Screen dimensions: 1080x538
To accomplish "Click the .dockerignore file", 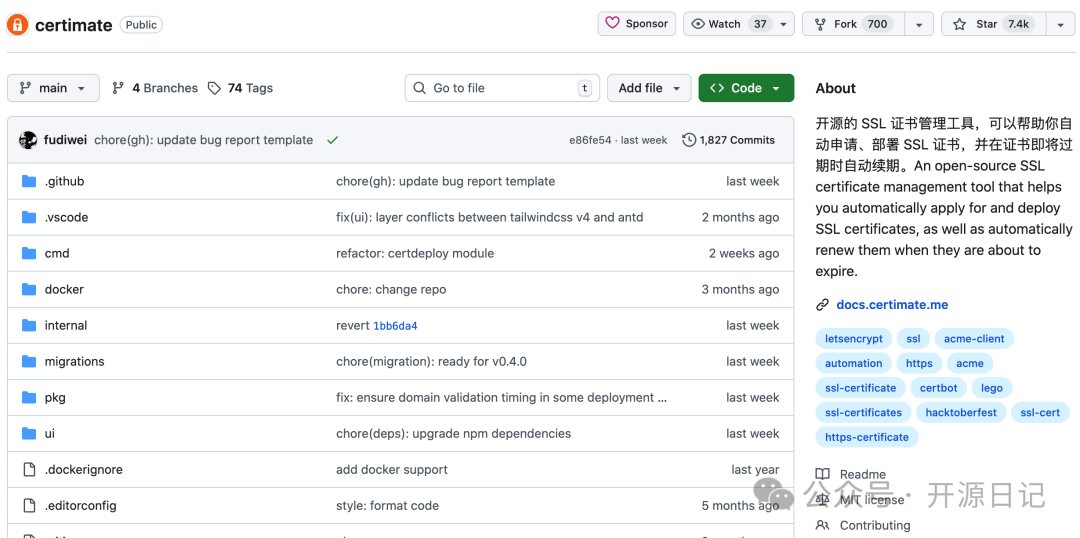I will click(83, 469).
